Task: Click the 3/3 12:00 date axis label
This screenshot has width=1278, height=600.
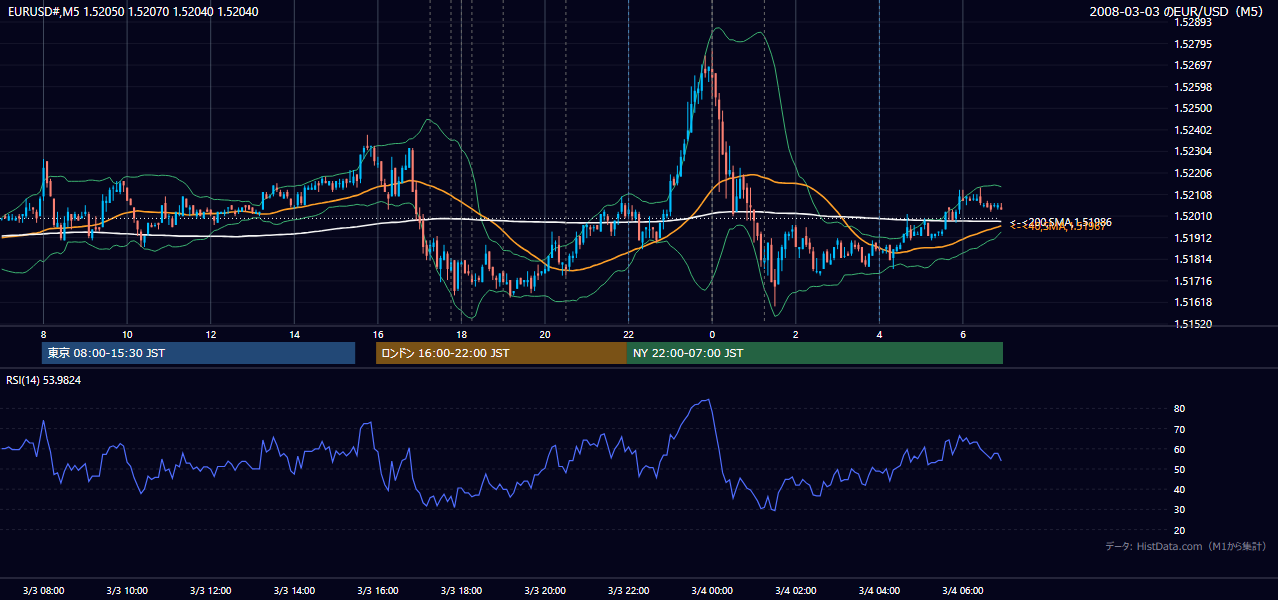Action: click(210, 590)
